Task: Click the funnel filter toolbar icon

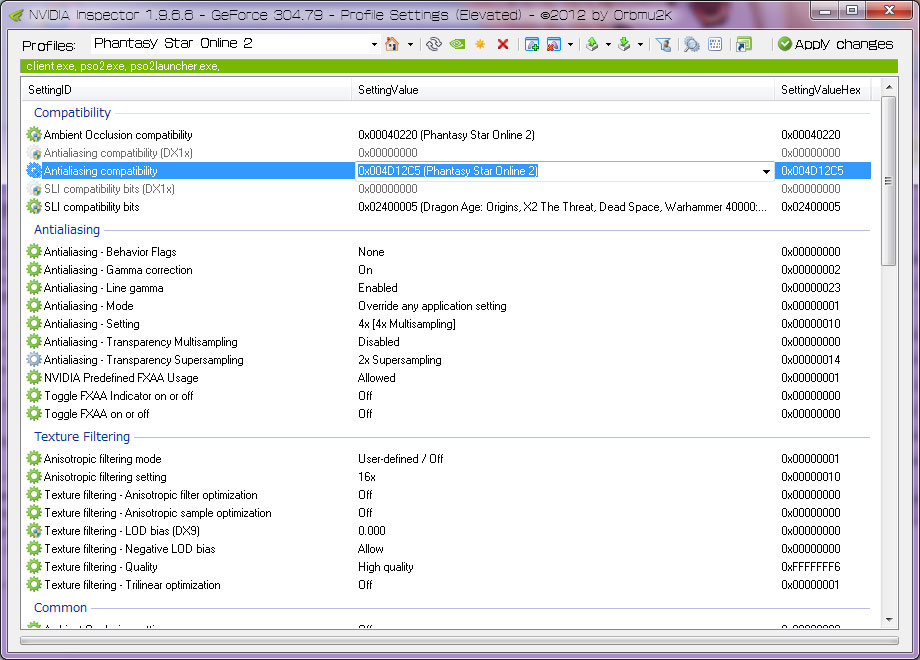Action: click(x=664, y=44)
